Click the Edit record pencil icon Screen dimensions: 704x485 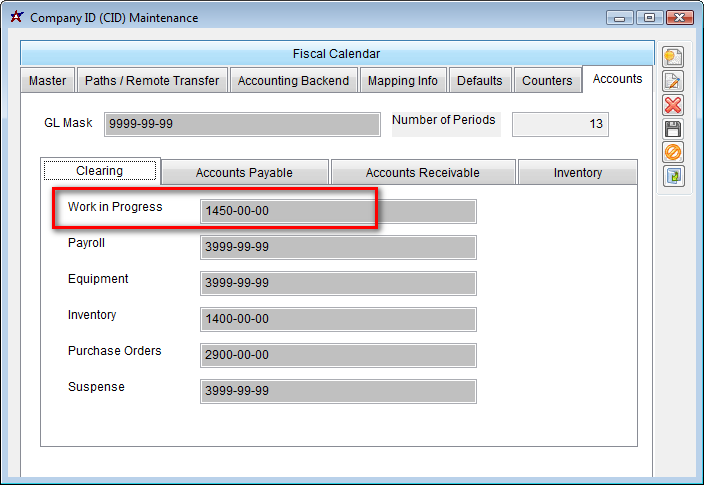(673, 81)
